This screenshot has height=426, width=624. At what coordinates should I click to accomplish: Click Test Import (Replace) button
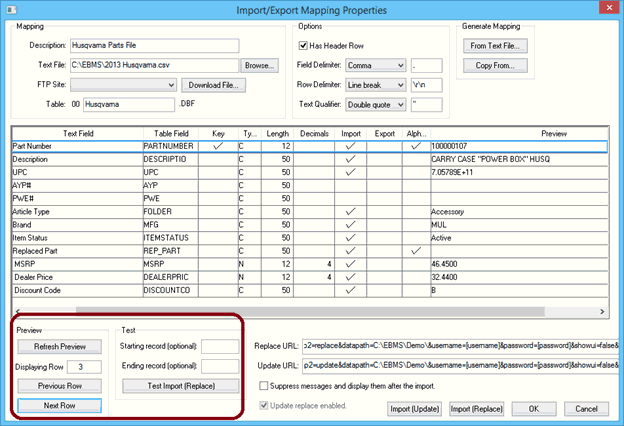click(181, 386)
